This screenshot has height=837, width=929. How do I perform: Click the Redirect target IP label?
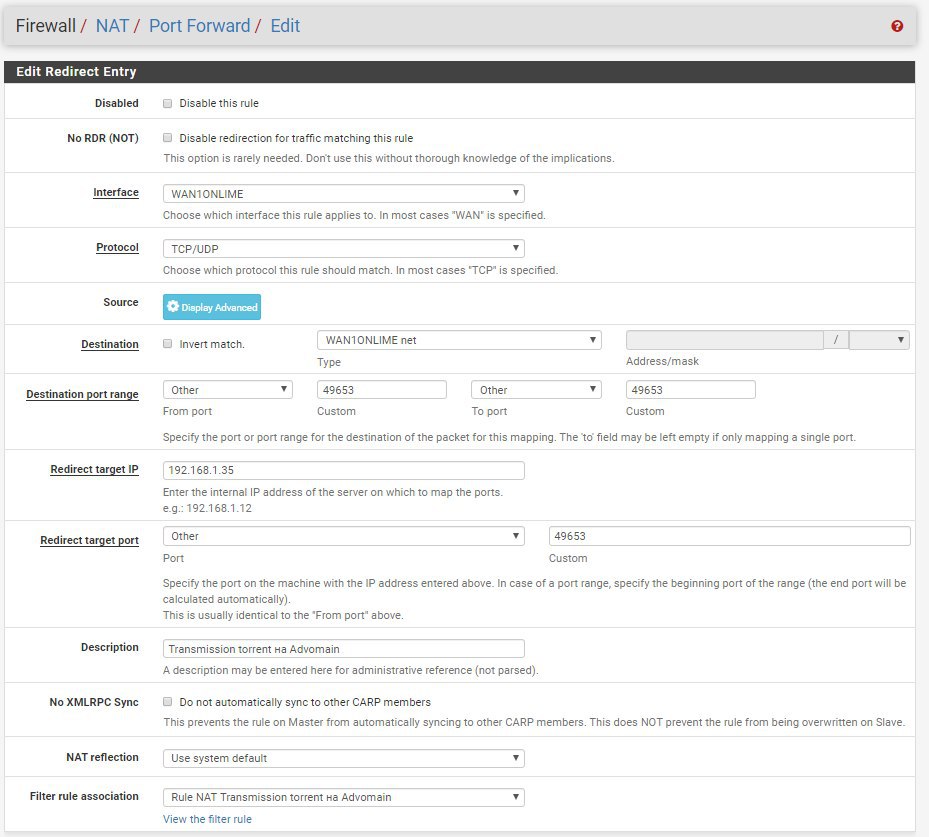coord(94,469)
